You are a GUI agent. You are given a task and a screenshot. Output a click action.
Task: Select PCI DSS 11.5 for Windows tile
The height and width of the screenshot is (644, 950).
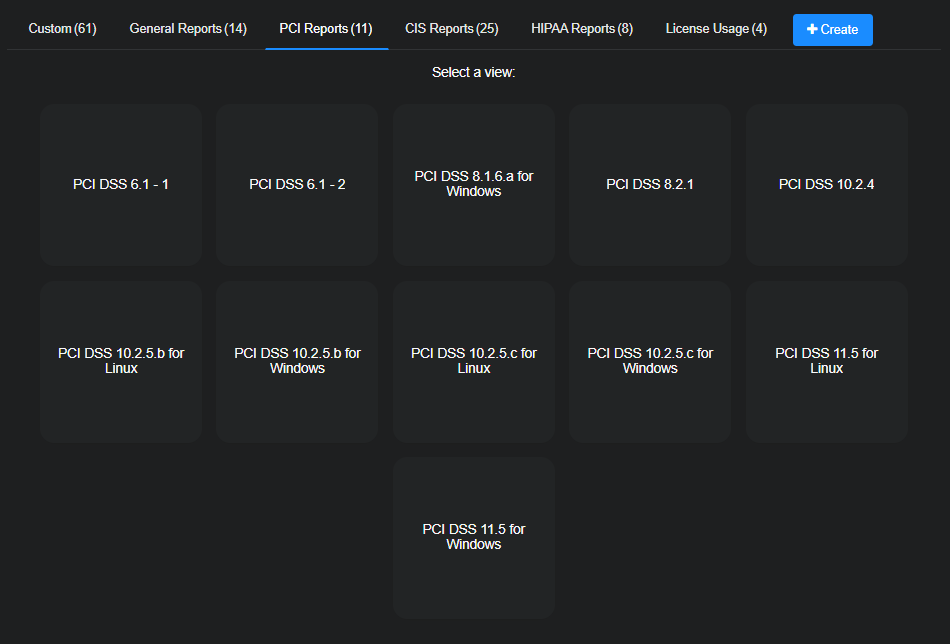point(474,537)
